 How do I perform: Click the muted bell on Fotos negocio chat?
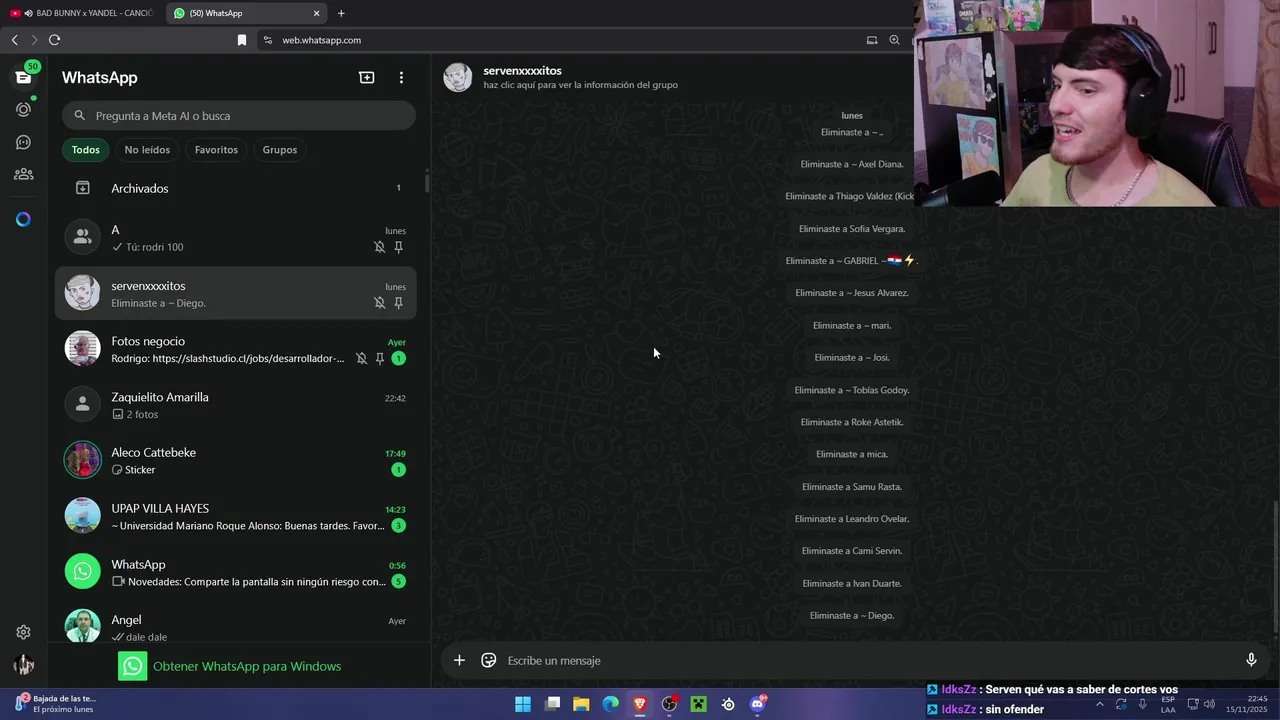click(x=361, y=358)
